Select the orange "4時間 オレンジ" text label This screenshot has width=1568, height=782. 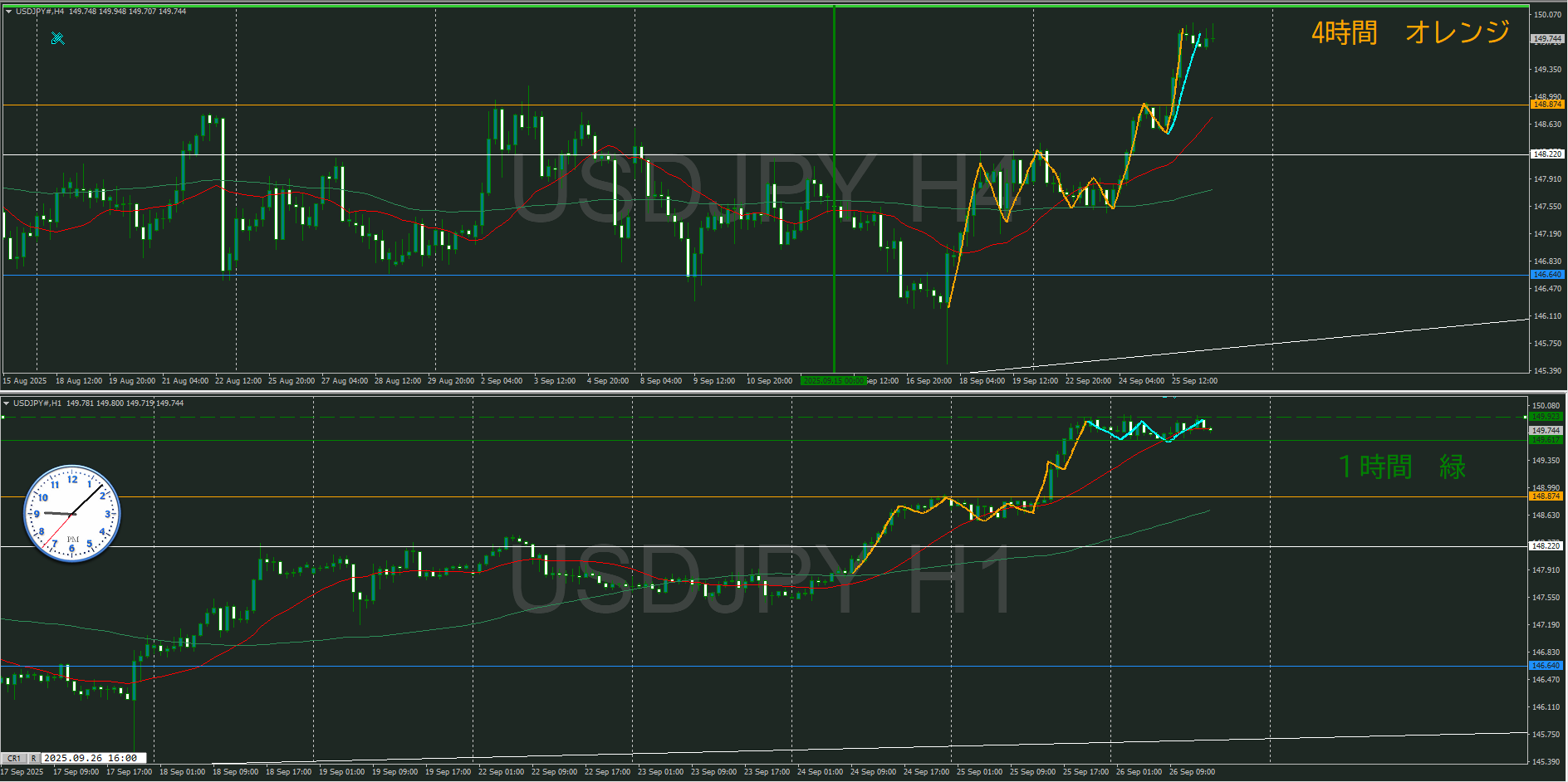(1410, 32)
